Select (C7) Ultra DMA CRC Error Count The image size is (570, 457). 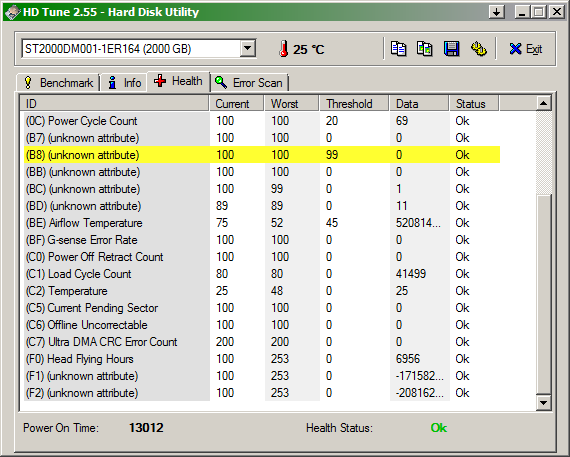(262, 342)
